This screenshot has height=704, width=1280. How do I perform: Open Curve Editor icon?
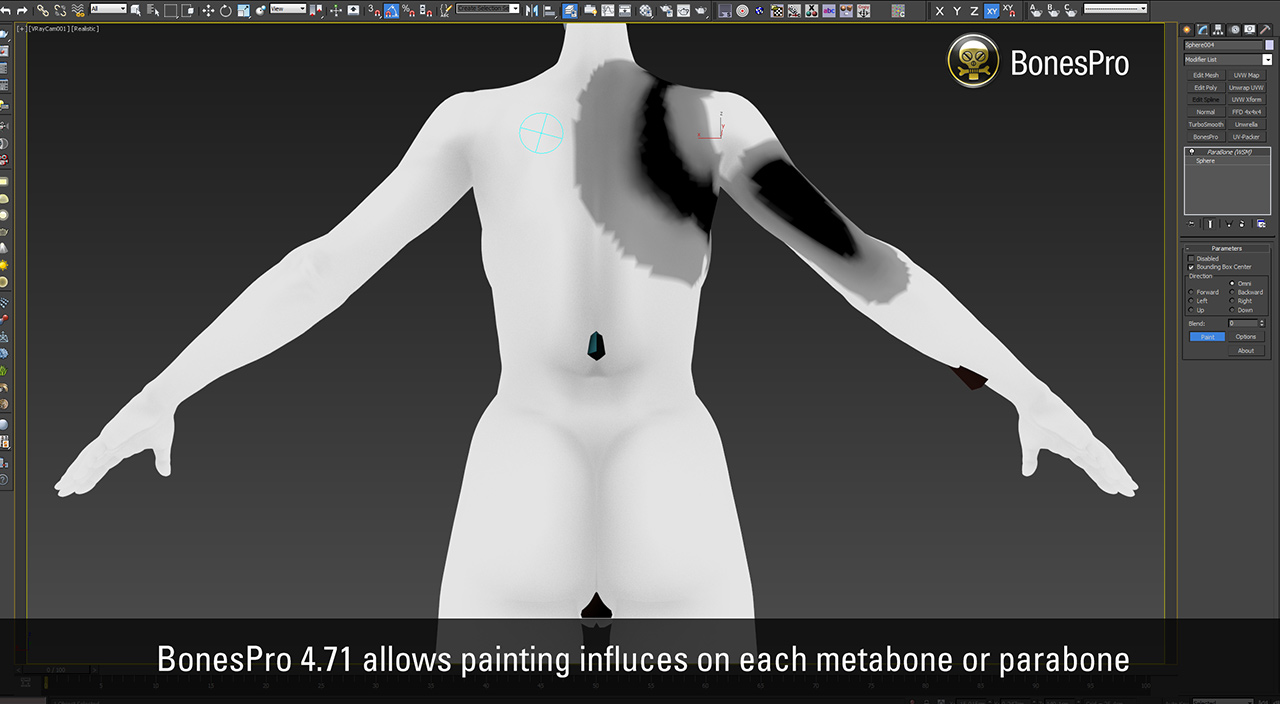pyautogui.click(x=607, y=10)
